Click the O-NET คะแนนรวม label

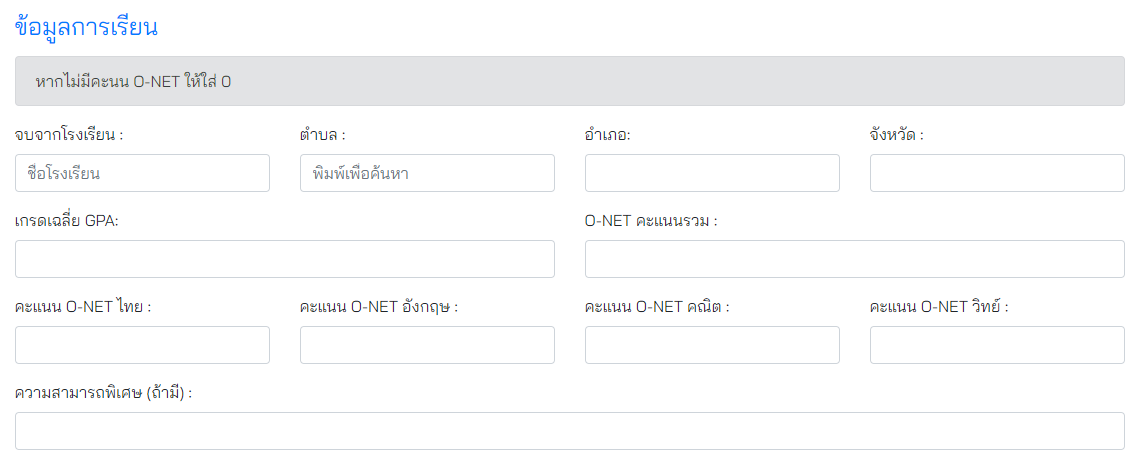(651, 221)
